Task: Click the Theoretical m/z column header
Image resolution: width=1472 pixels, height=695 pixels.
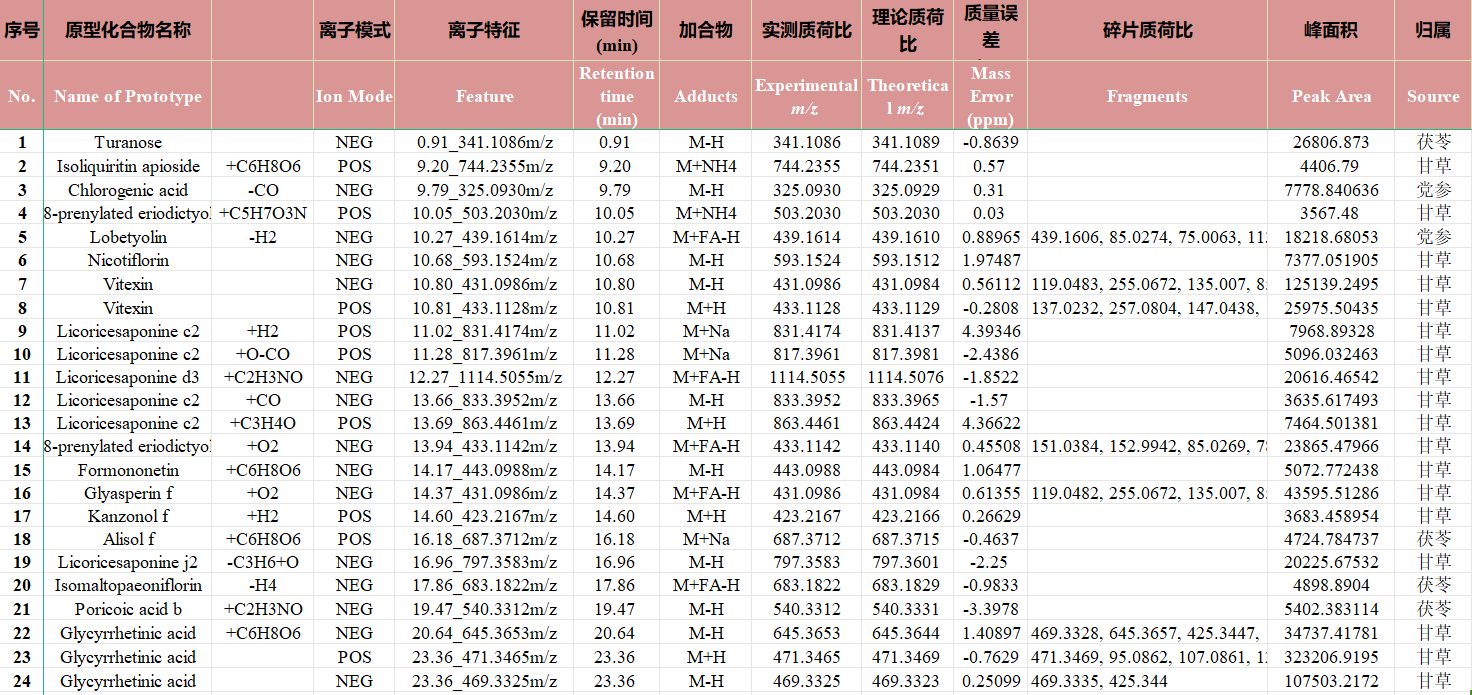Action: (x=905, y=96)
